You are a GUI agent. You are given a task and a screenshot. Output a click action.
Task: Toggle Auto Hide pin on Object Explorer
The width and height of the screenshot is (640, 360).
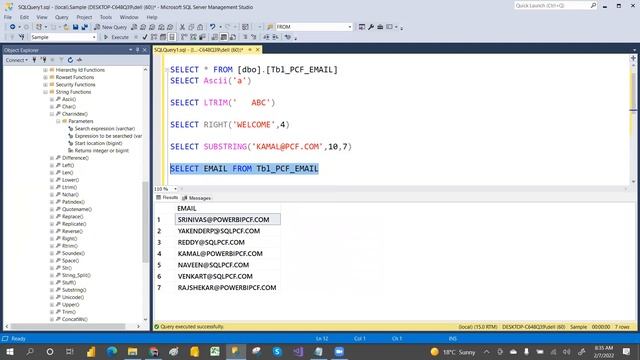(x=138, y=50)
